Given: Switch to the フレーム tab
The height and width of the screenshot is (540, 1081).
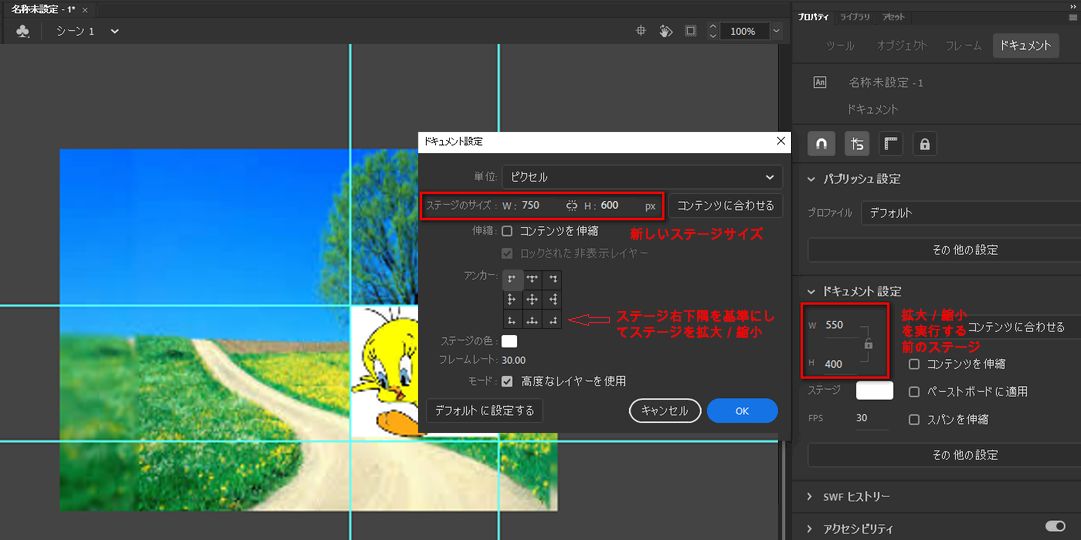Looking at the screenshot, I should click(x=963, y=46).
